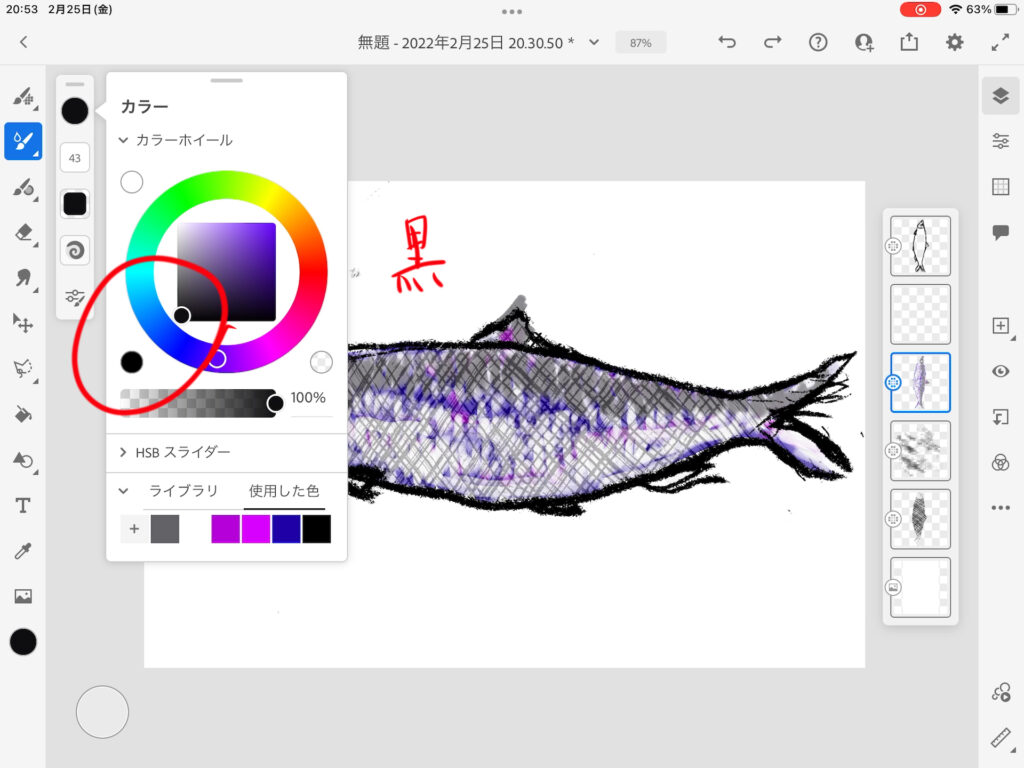Toggle the Layer Properties panel
The image size is (1024, 768).
(x=1000, y=141)
